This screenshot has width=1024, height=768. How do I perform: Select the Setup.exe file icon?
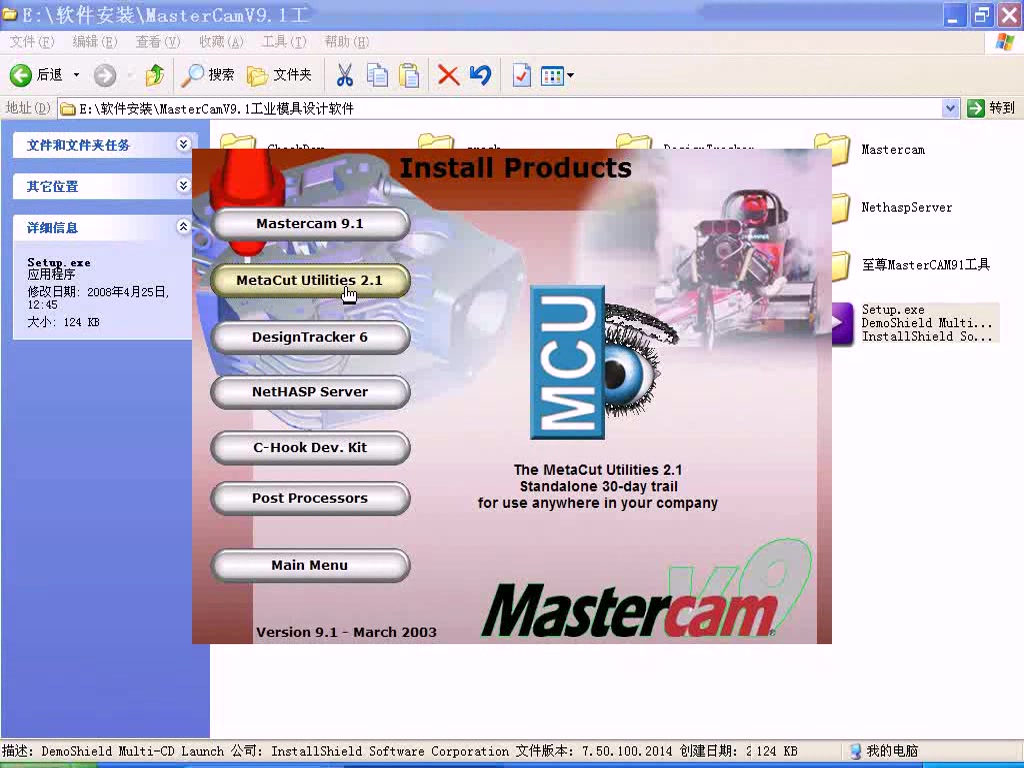(x=842, y=323)
